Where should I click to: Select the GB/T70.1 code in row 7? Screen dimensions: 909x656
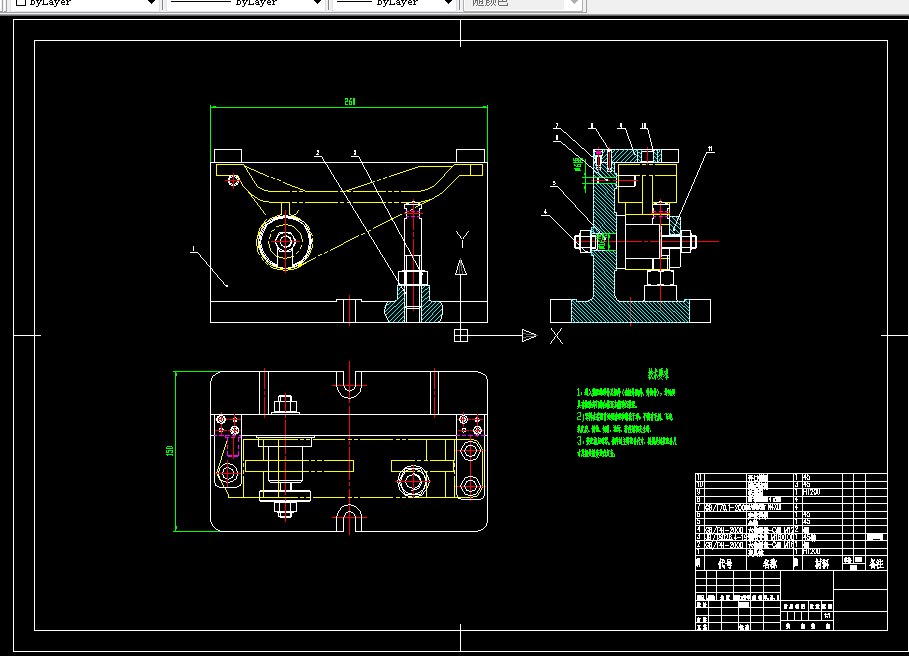tap(725, 507)
